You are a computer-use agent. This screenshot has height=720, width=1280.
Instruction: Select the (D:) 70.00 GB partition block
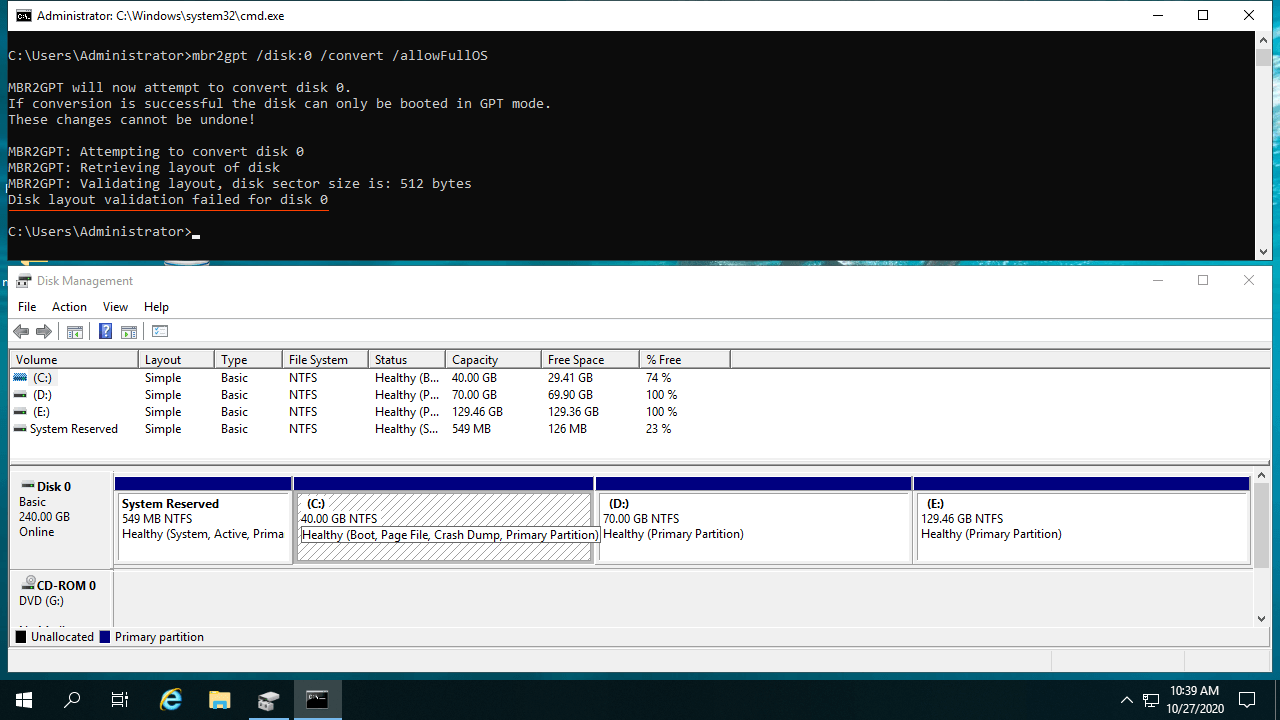point(753,527)
